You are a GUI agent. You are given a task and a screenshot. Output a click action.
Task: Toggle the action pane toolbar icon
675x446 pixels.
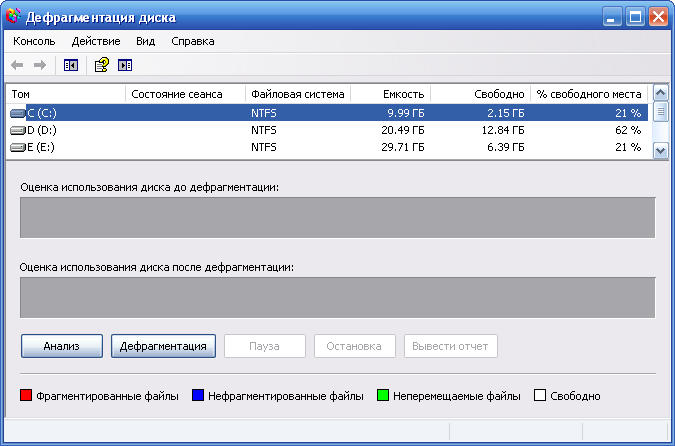(x=125, y=65)
